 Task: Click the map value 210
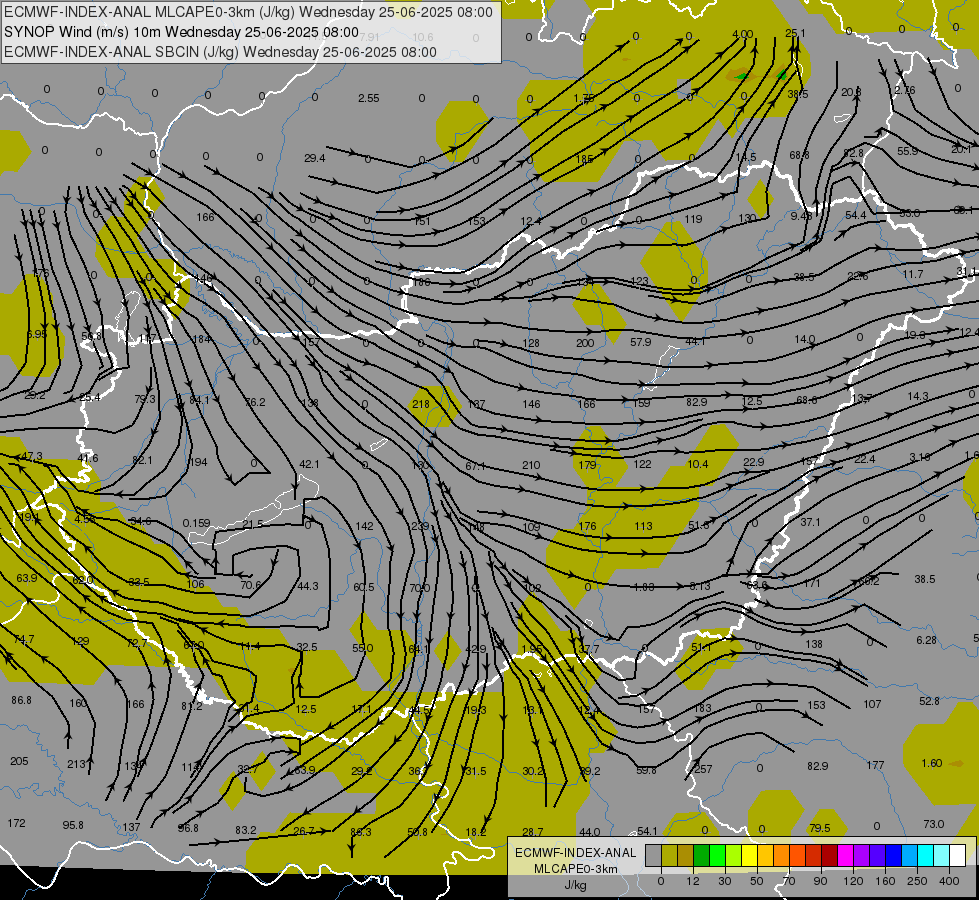531,465
